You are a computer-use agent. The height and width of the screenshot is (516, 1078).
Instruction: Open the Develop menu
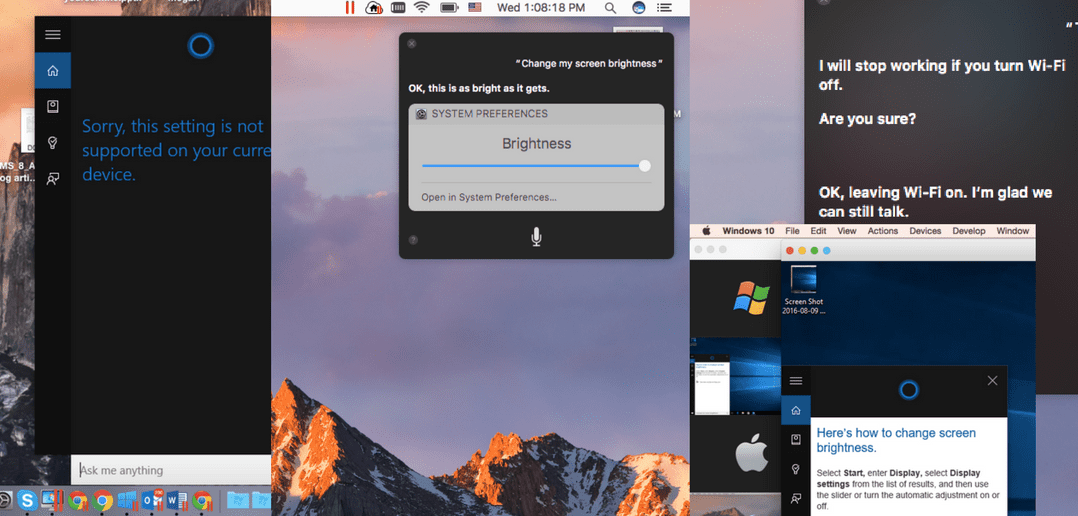click(x=969, y=231)
